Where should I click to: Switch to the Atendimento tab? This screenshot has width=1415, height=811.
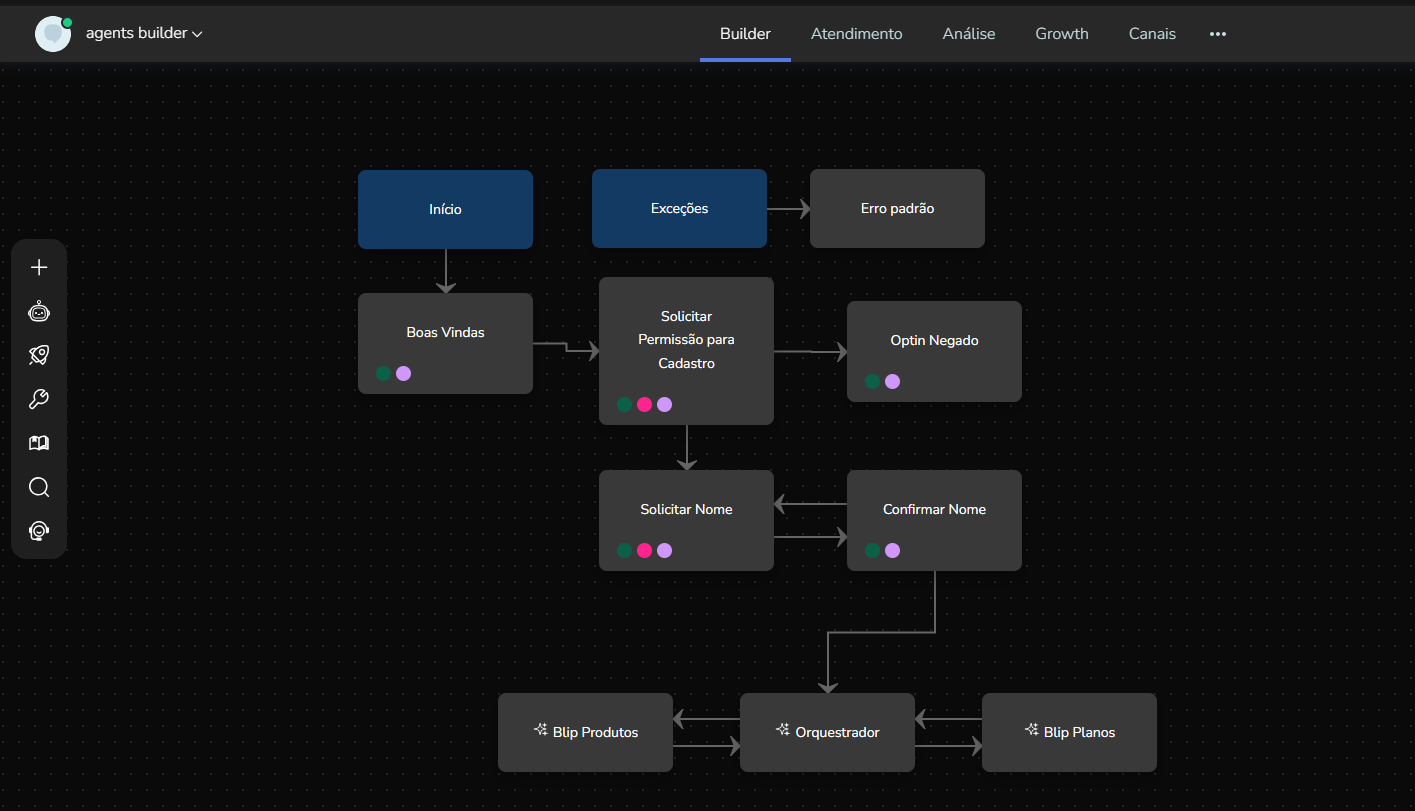[x=856, y=33]
